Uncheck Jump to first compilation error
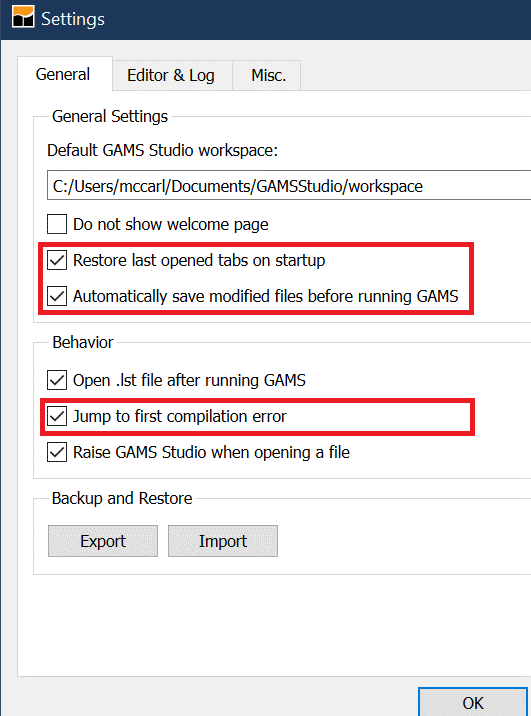 pos(57,416)
